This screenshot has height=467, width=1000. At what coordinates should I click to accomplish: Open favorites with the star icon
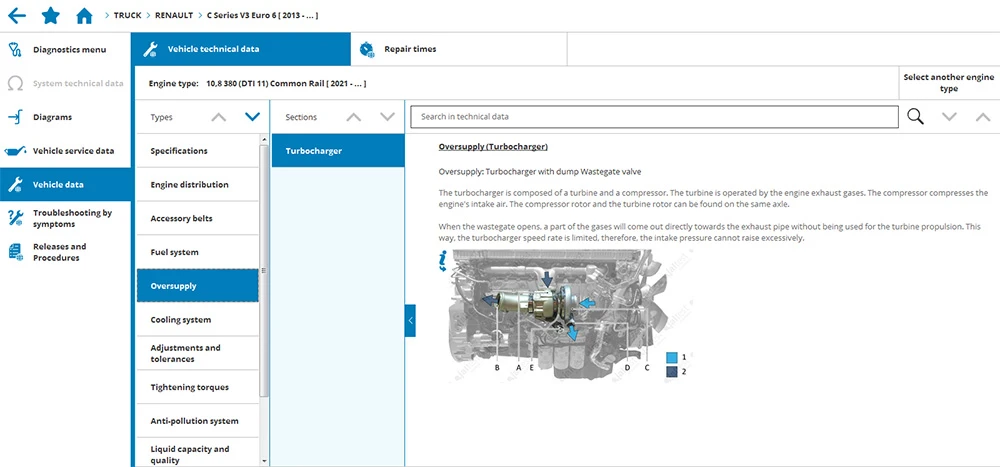[50, 16]
